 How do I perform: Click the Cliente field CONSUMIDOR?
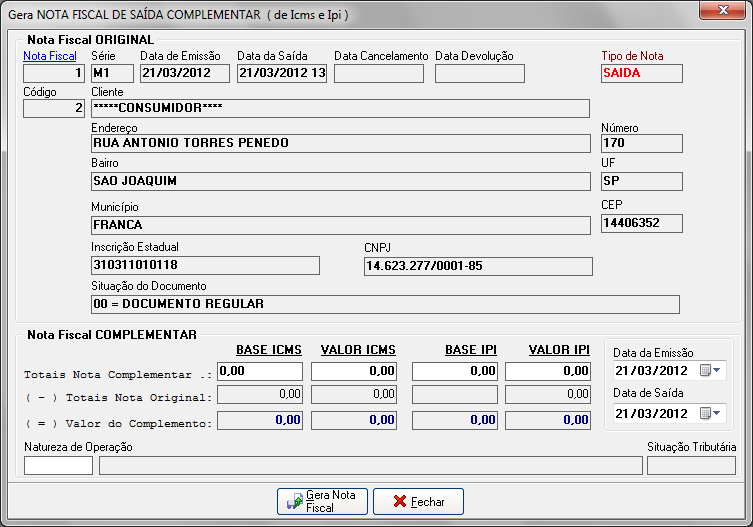point(340,108)
